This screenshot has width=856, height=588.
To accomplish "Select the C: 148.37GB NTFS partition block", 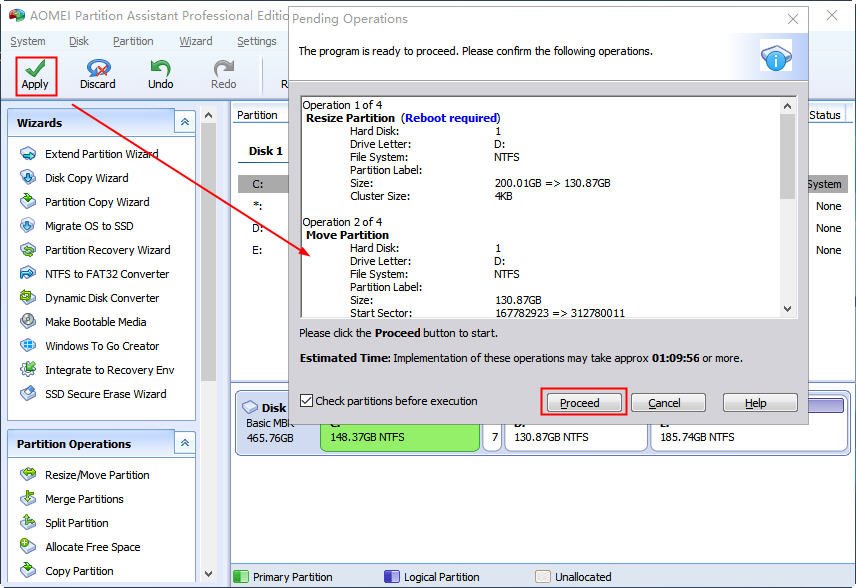I will (x=400, y=436).
